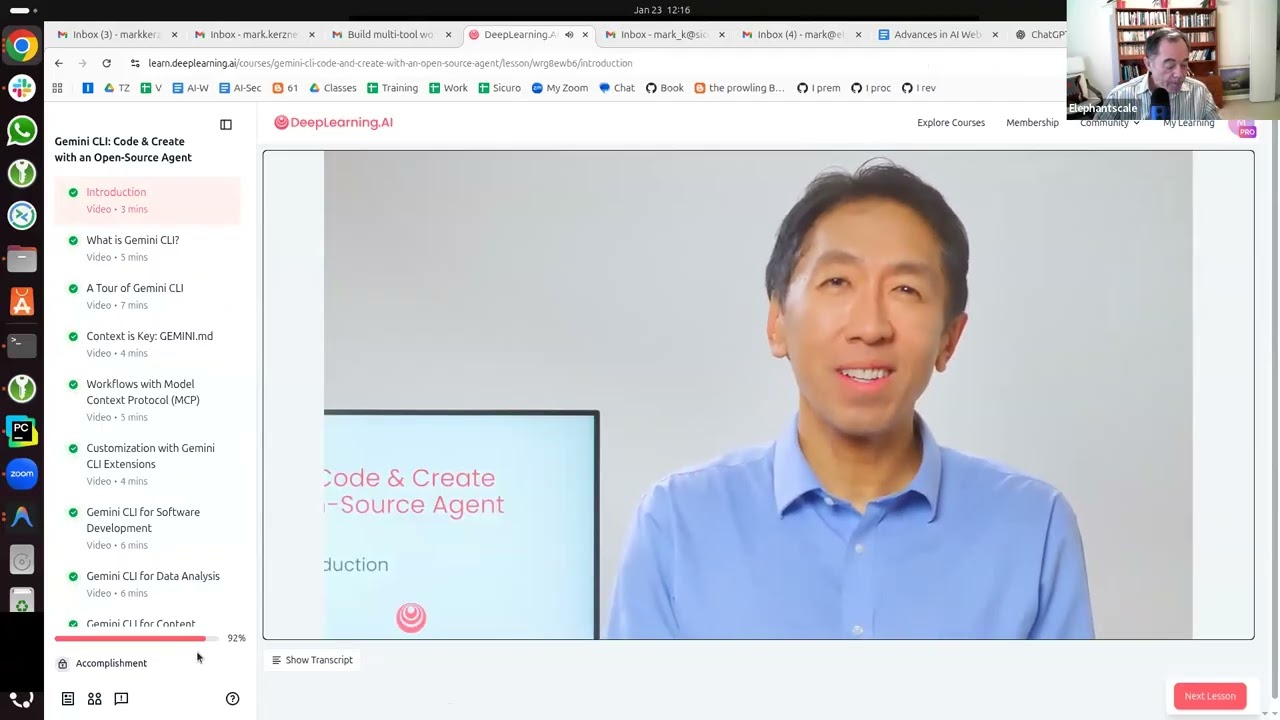This screenshot has height=720, width=1280.
Task: Click the browser reload button
Action: [x=106, y=63]
